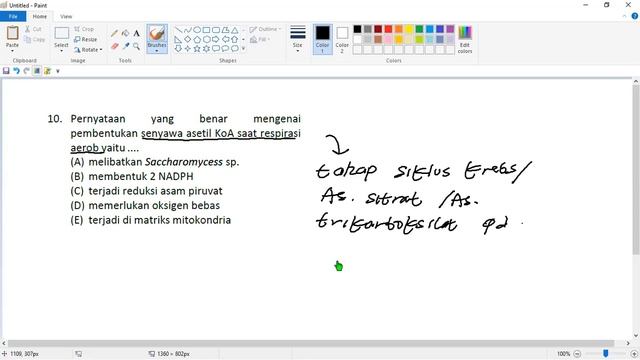Screen dimensions: 640x360
Task: Pick the Rectangle shape
Action: tap(207, 30)
